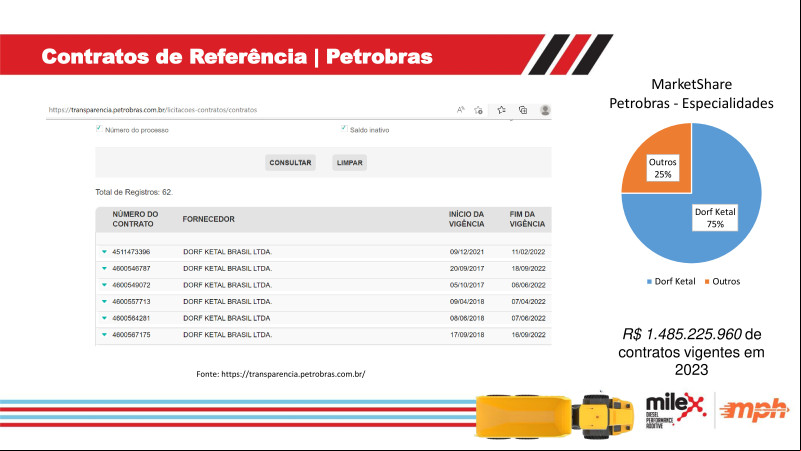Image resolution: width=801 pixels, height=451 pixels.
Task: Click the R$ 1.485.225.960 contract value text
Action: (x=681, y=334)
